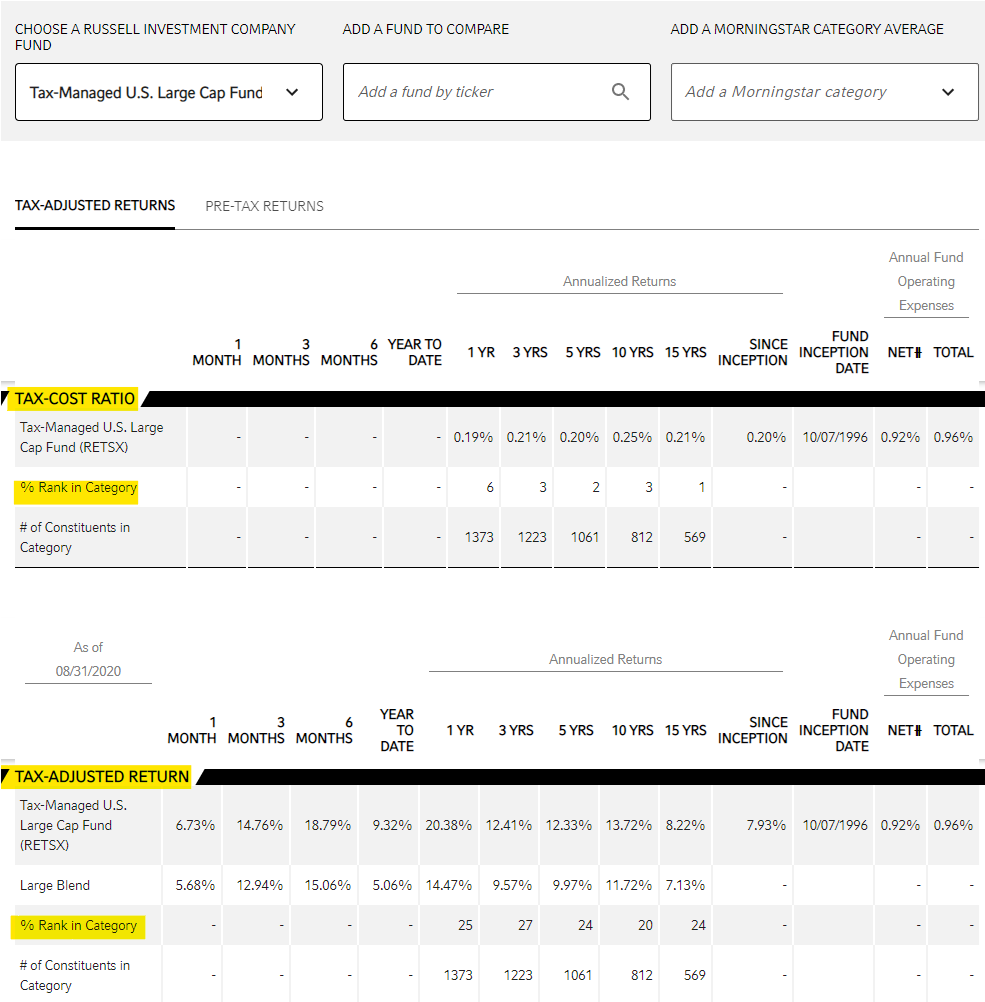
Task: Click the Large Blend row label
Action: point(55,885)
